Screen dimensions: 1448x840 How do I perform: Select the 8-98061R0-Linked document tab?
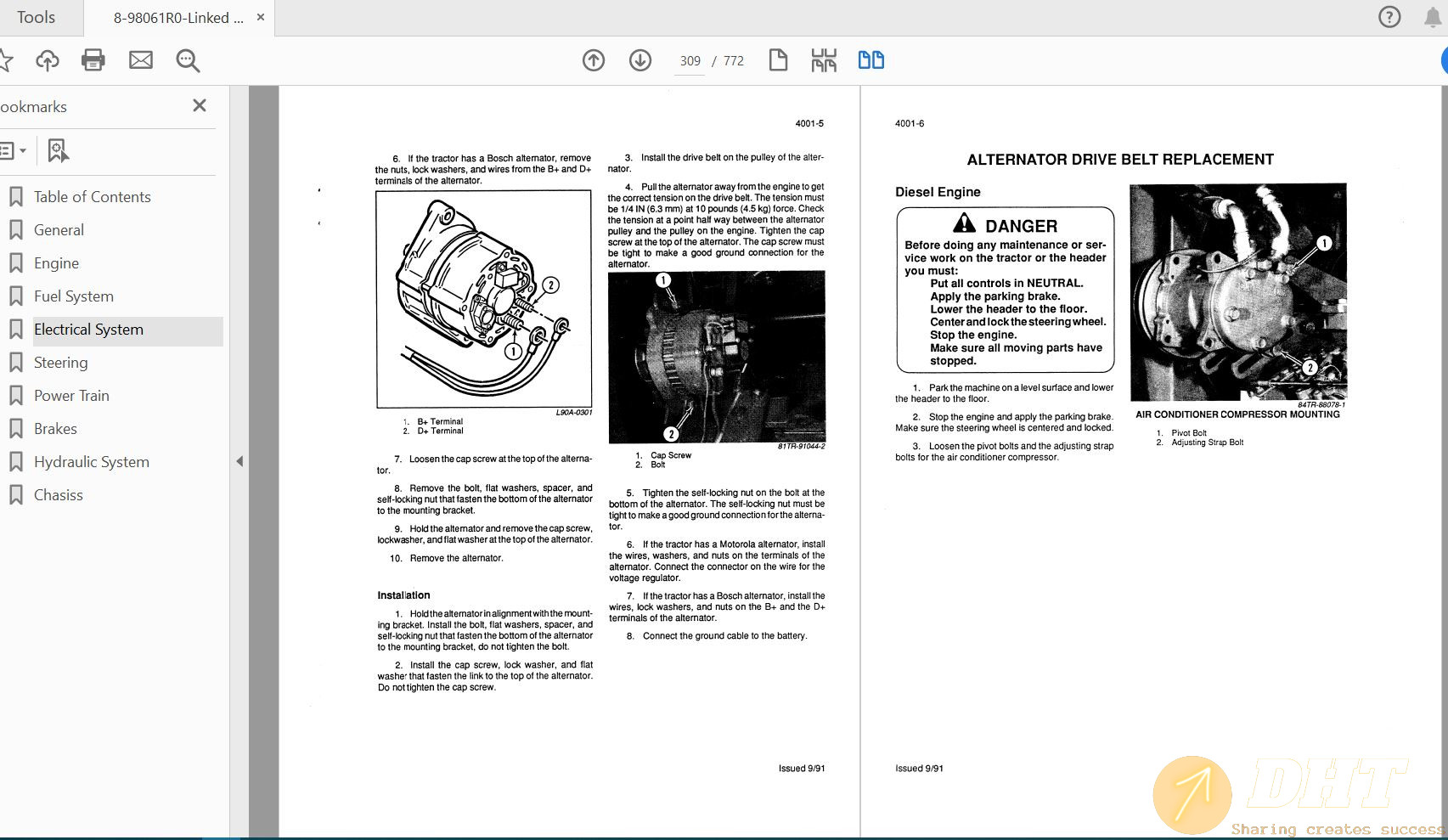[178, 18]
